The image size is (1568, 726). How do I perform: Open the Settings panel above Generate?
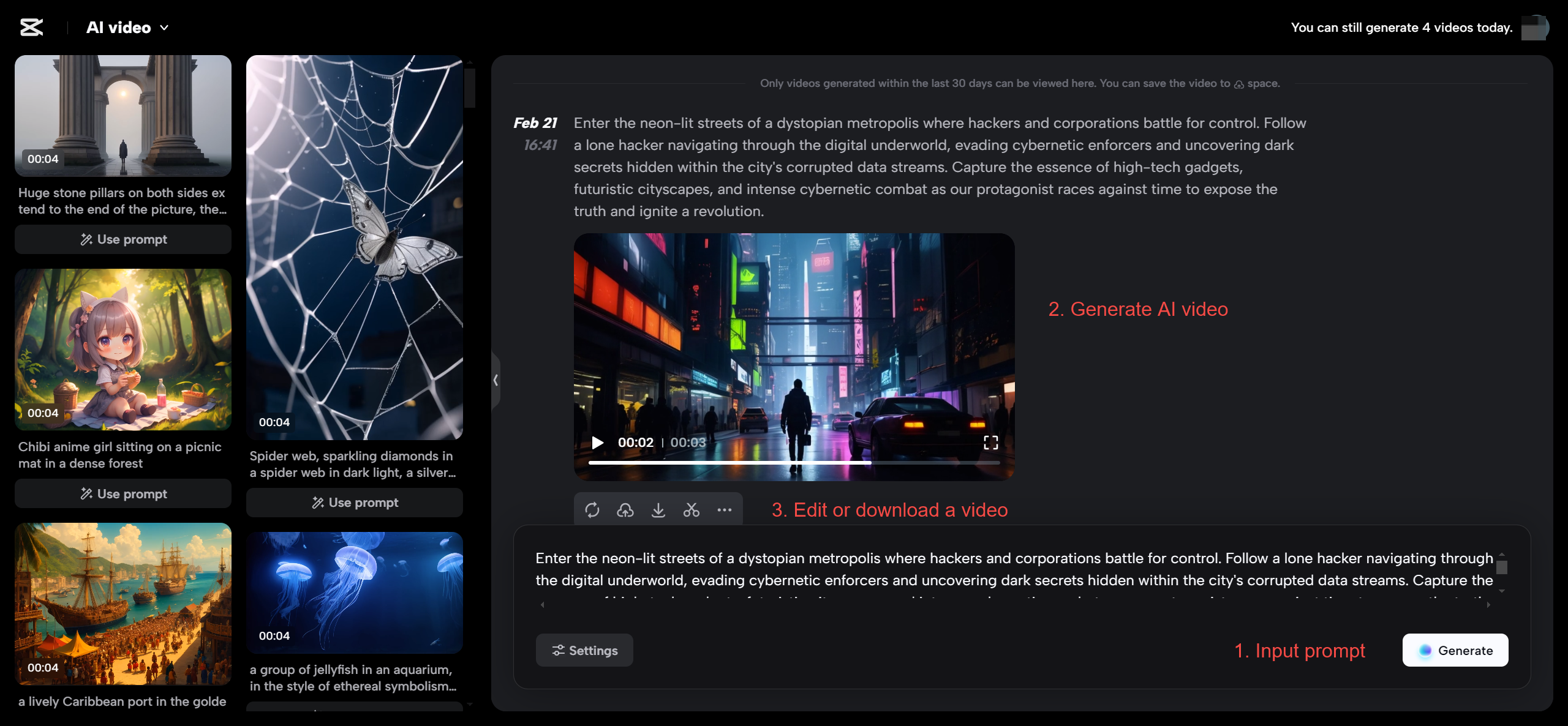[584, 650]
